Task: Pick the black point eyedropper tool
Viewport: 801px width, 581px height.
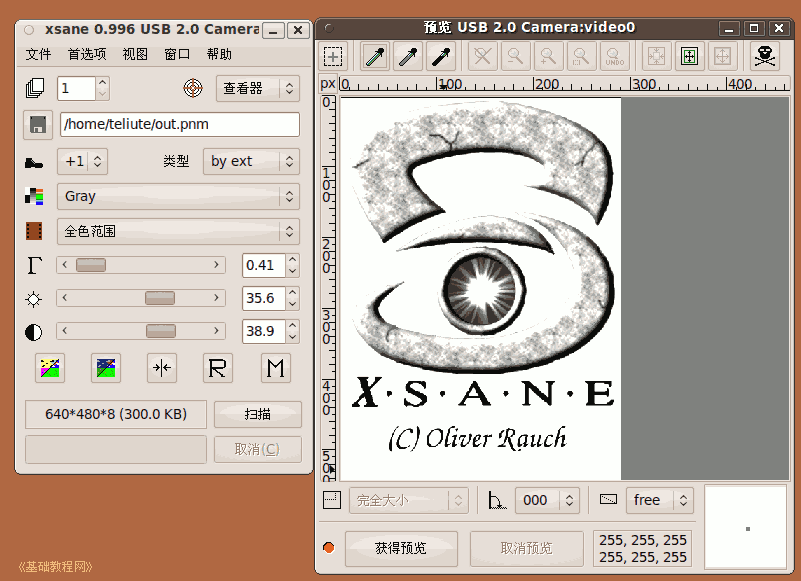Action: click(441, 56)
